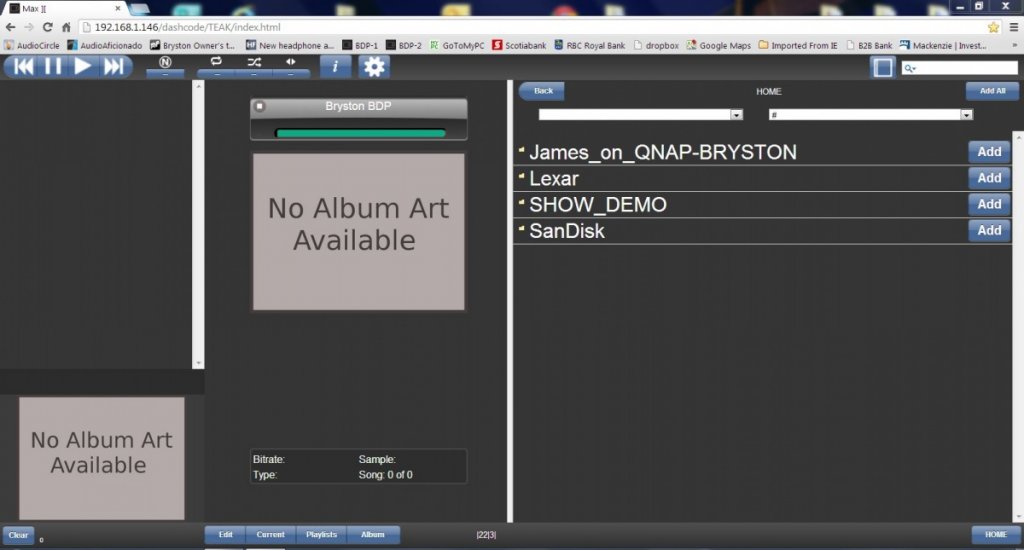
Task: Switch to the Playlists tab
Action: (321, 535)
